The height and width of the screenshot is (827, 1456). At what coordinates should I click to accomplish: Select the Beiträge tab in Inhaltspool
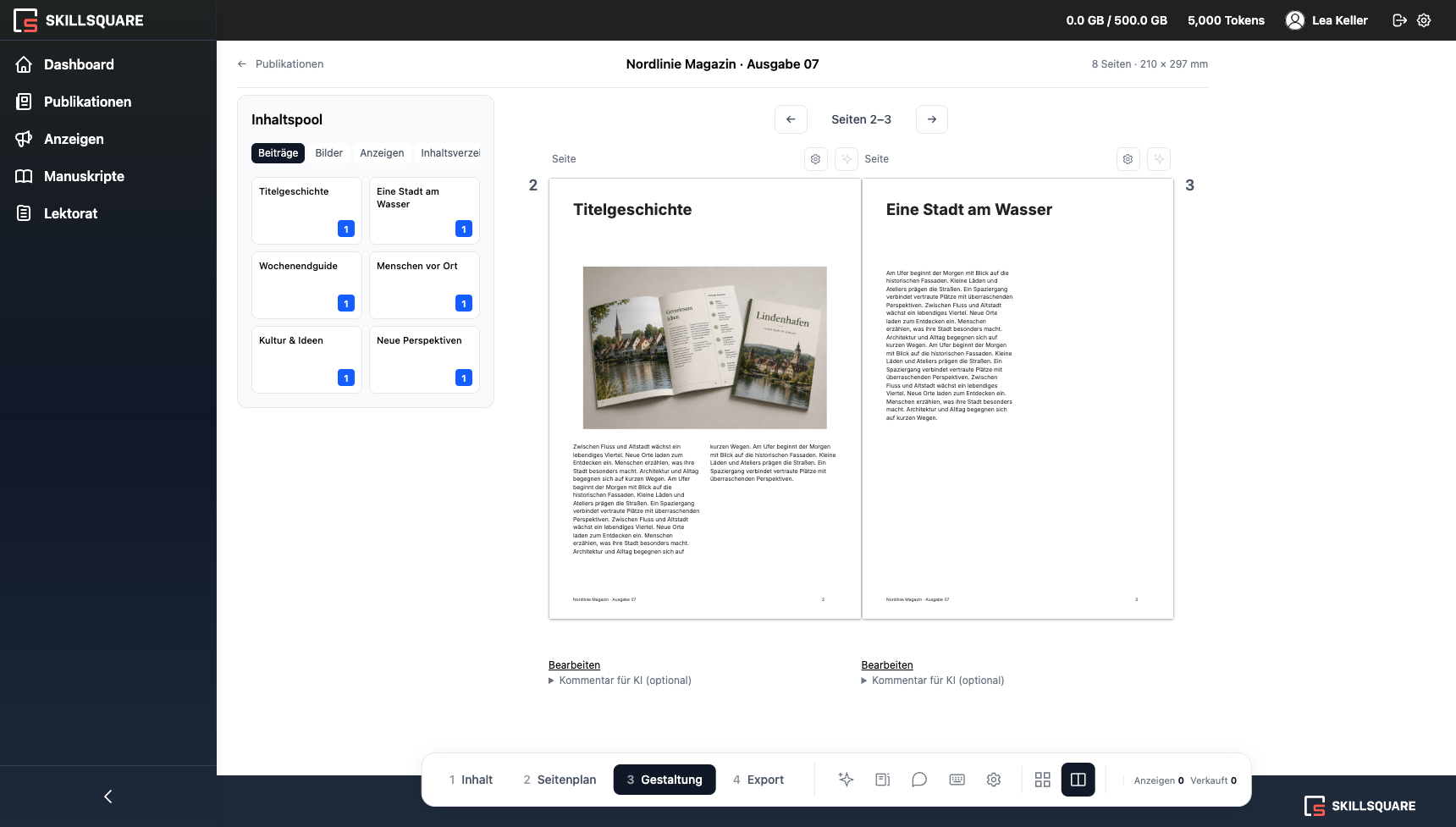(278, 153)
